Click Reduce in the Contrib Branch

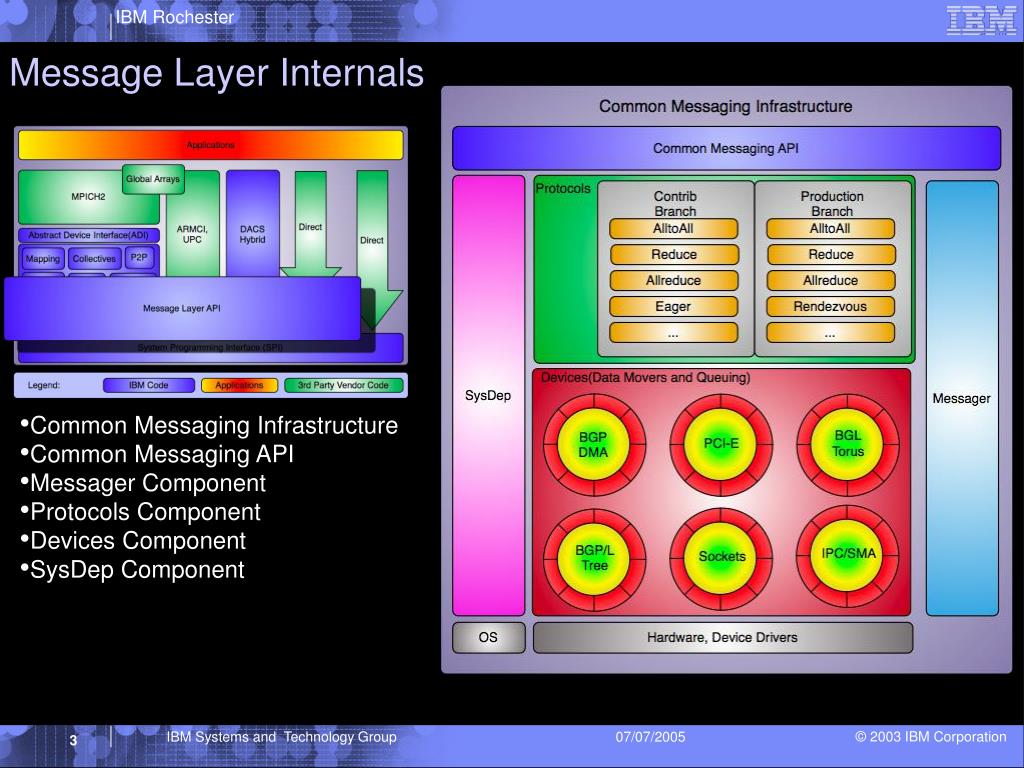coord(673,255)
